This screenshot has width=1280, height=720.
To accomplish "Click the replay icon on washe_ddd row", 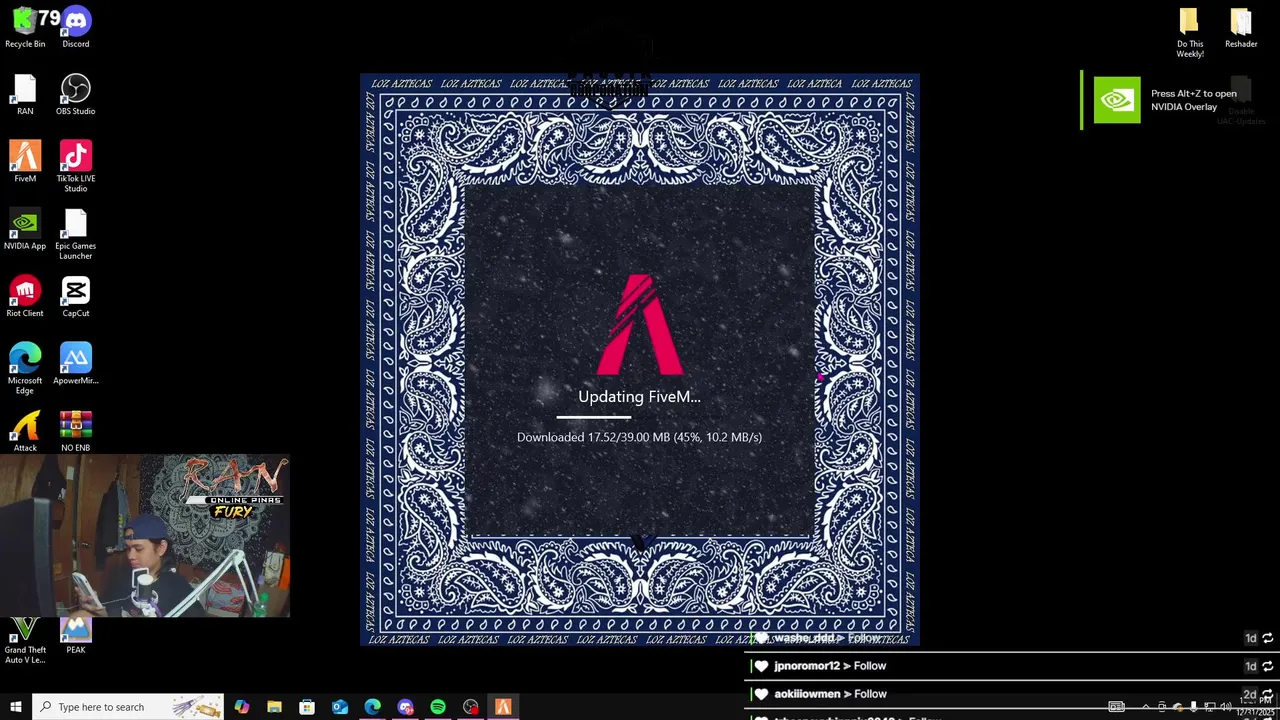I will pyautogui.click(x=1267, y=638).
